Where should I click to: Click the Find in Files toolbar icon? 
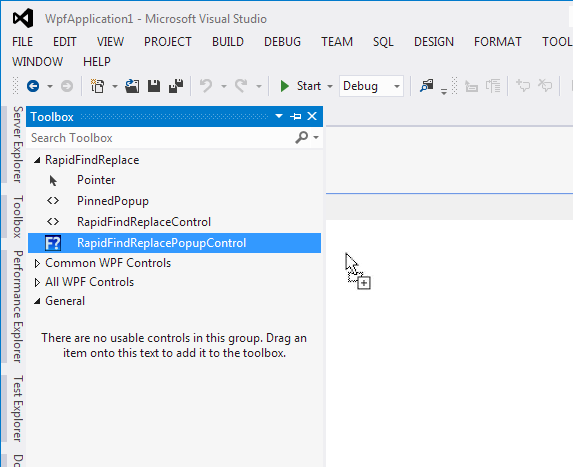point(426,86)
